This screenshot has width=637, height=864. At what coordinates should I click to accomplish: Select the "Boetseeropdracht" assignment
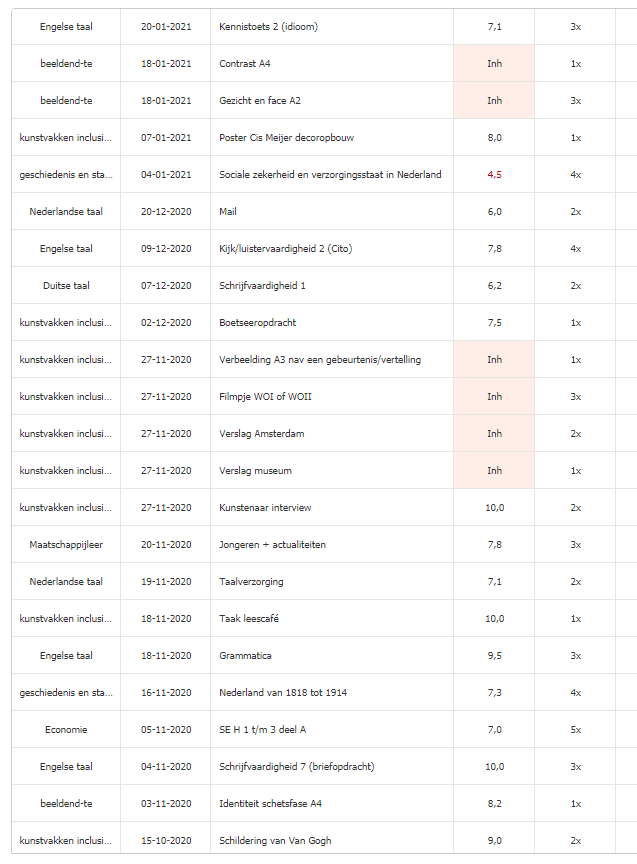click(258, 322)
